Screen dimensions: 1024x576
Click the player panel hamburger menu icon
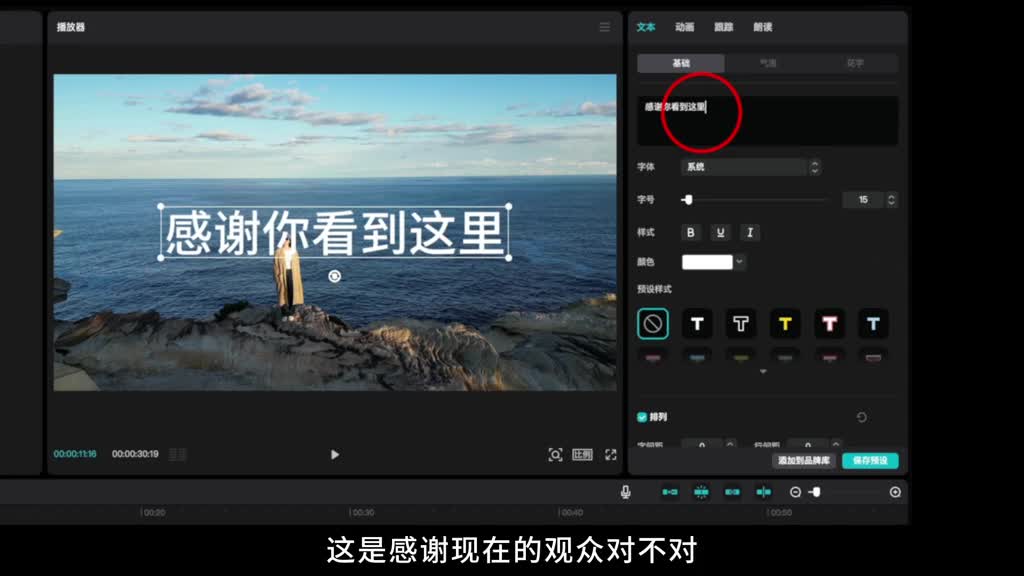[604, 27]
